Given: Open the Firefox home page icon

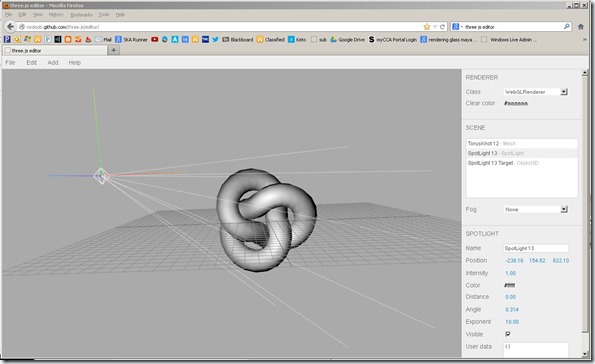Looking at the screenshot, I should click(581, 27).
